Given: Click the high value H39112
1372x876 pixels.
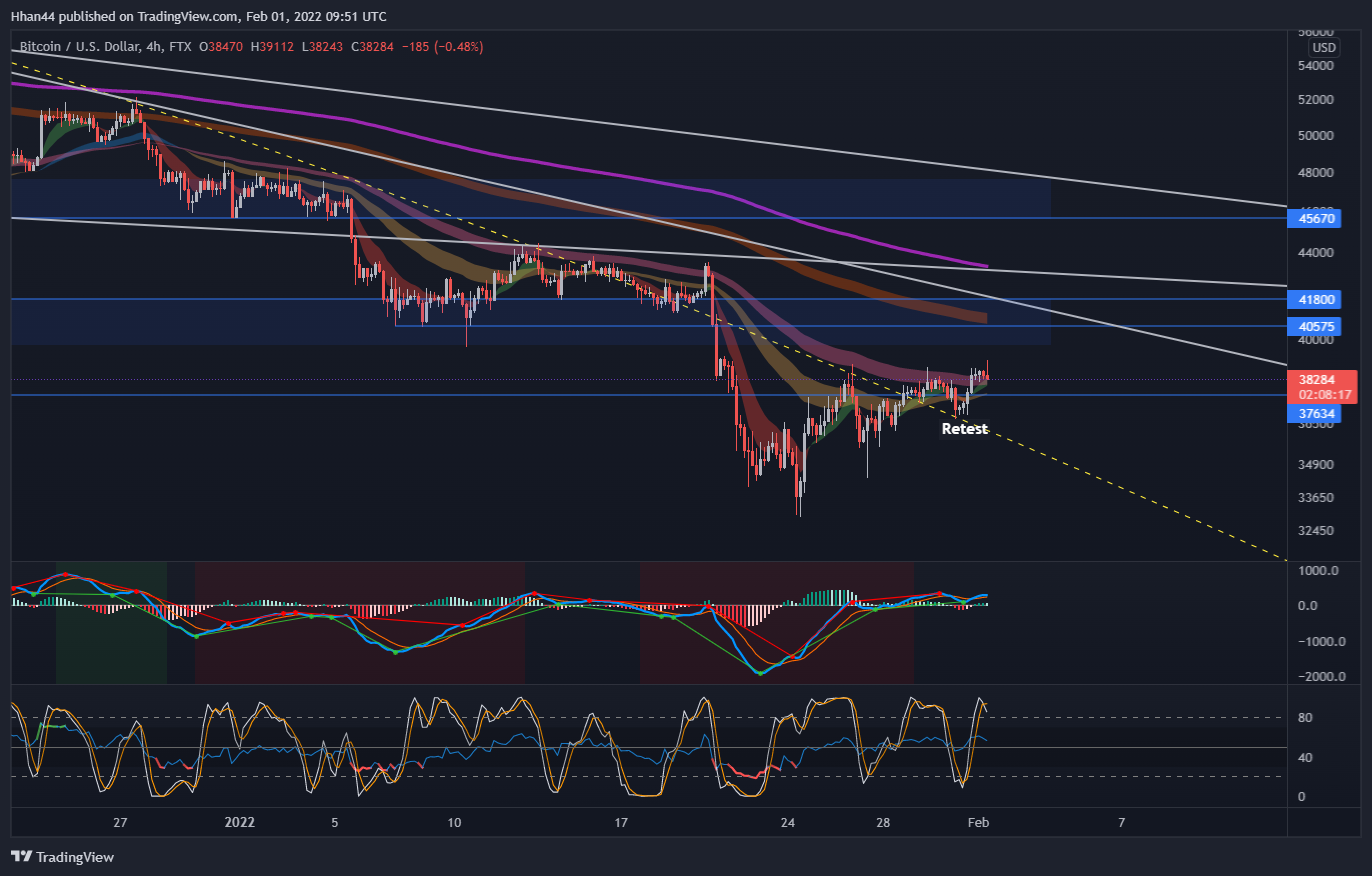Looking at the screenshot, I should pyautogui.click(x=274, y=46).
